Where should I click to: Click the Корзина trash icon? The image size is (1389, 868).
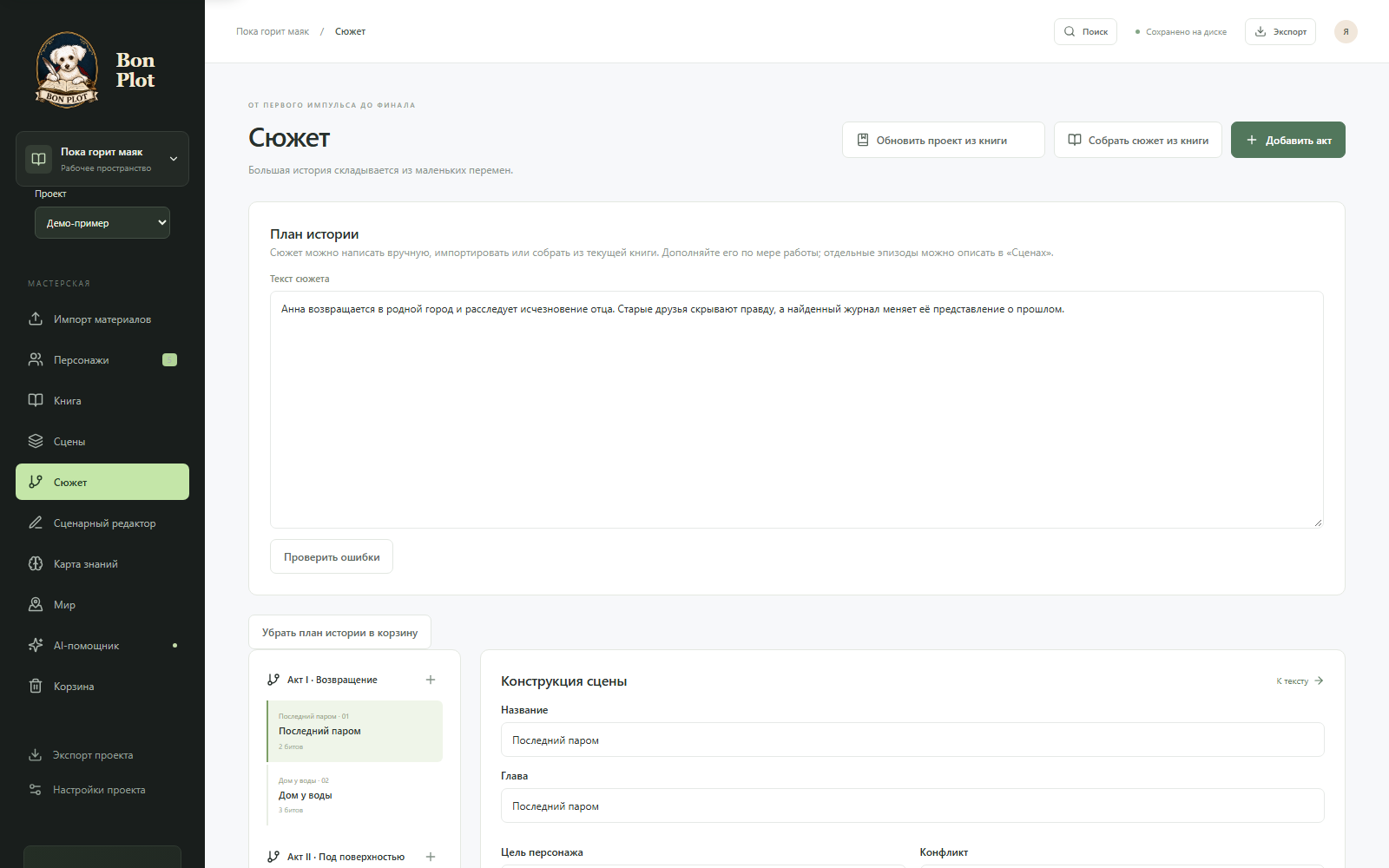[x=36, y=686]
